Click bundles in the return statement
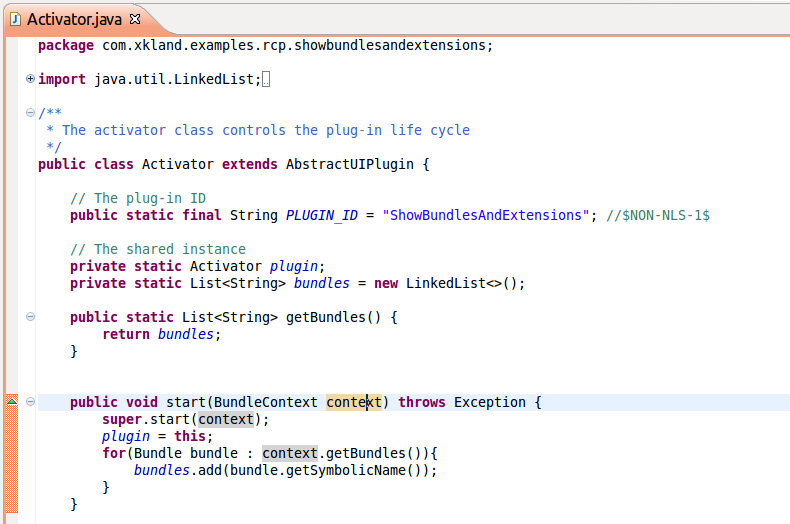Viewport: 790px width, 524px height. point(186,334)
